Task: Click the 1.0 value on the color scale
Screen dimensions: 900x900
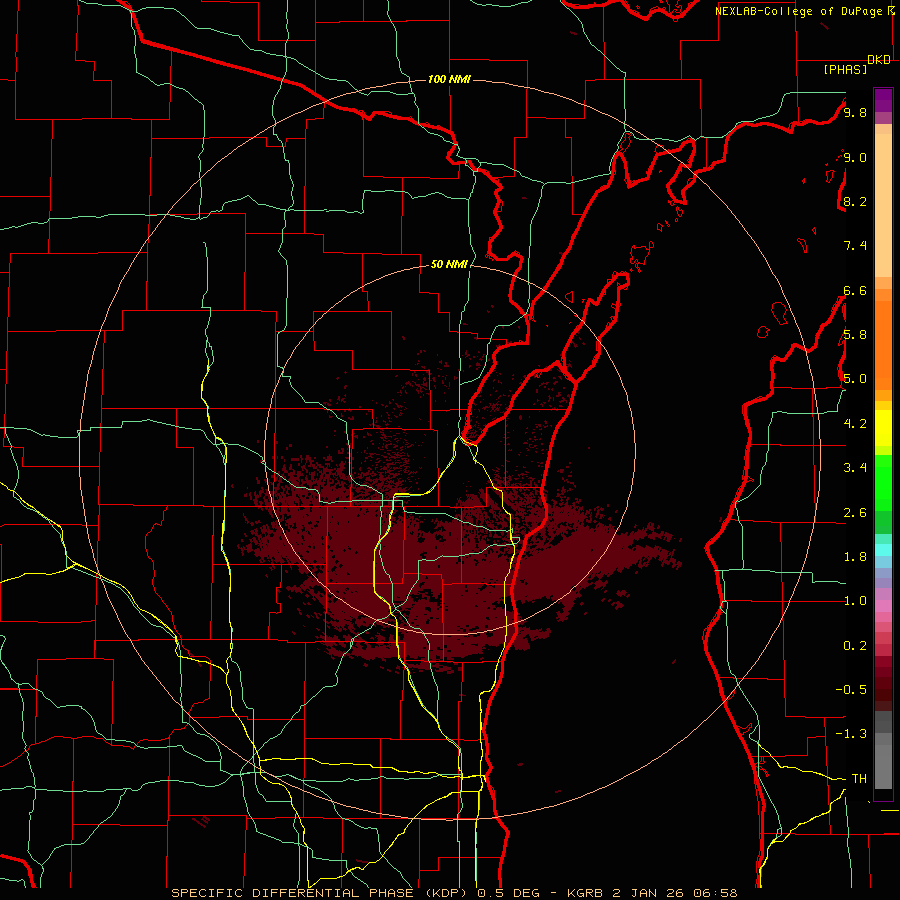Action: tap(855, 600)
